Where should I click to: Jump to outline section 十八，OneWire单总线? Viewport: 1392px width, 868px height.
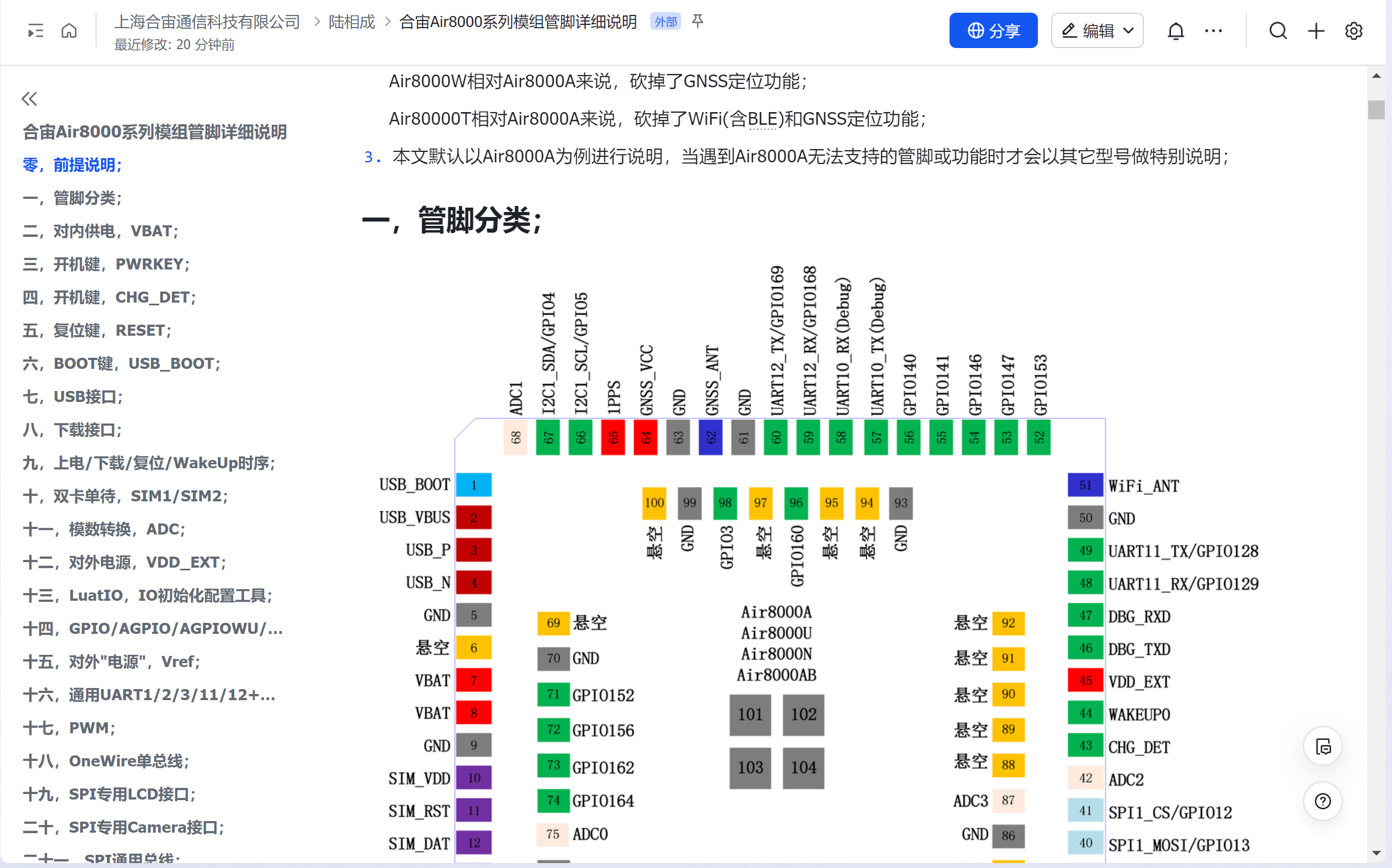tap(106, 761)
